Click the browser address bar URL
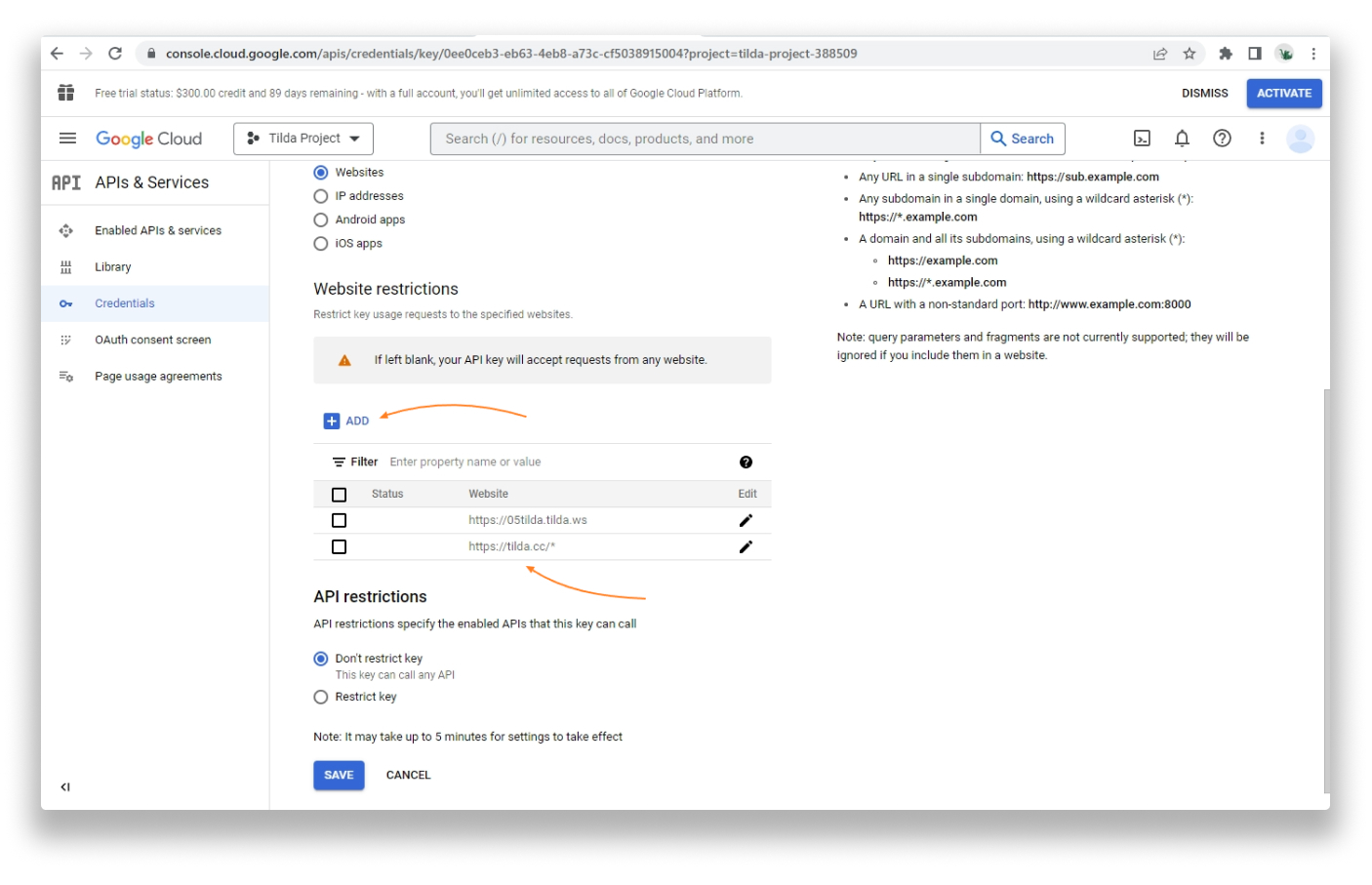 [x=511, y=54]
